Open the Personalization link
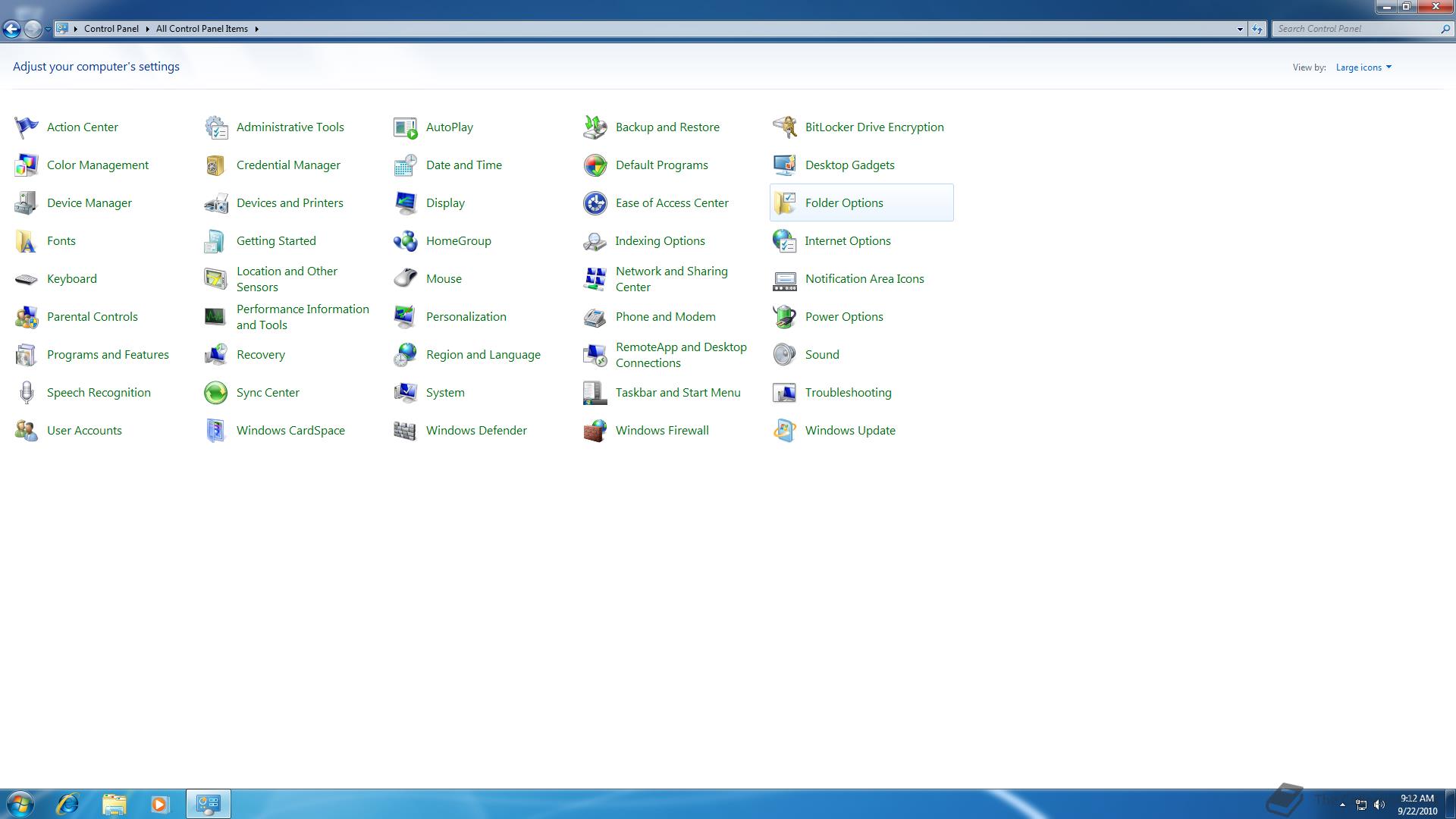This screenshot has height=819, width=1456. 466,316
